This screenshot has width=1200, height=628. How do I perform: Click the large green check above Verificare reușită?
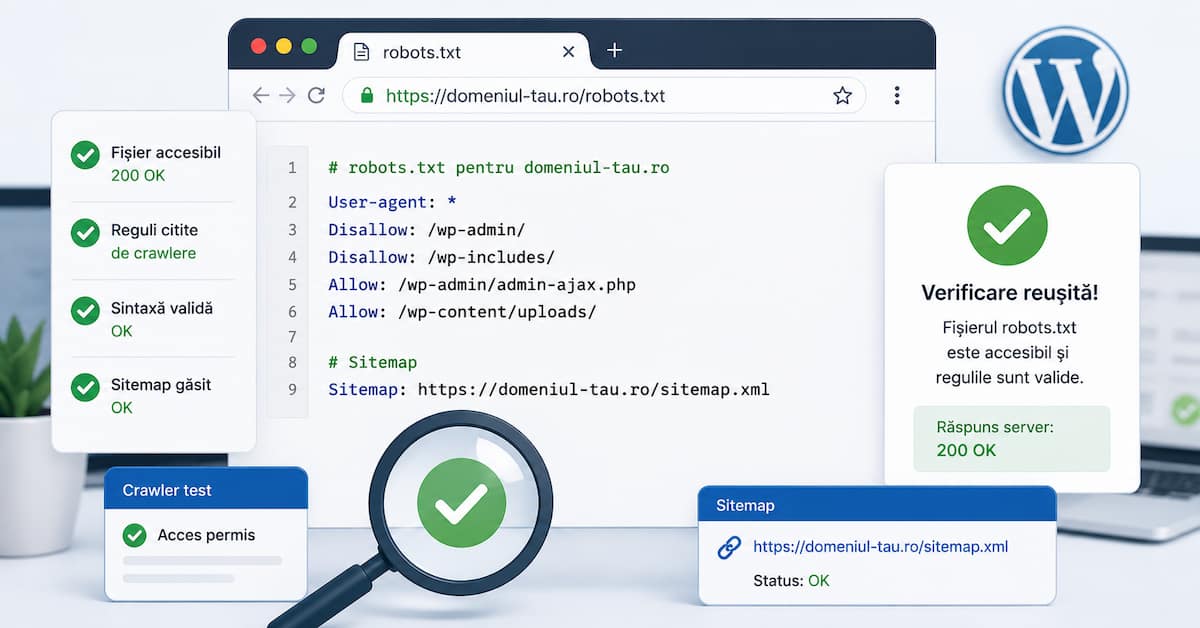tap(1007, 225)
